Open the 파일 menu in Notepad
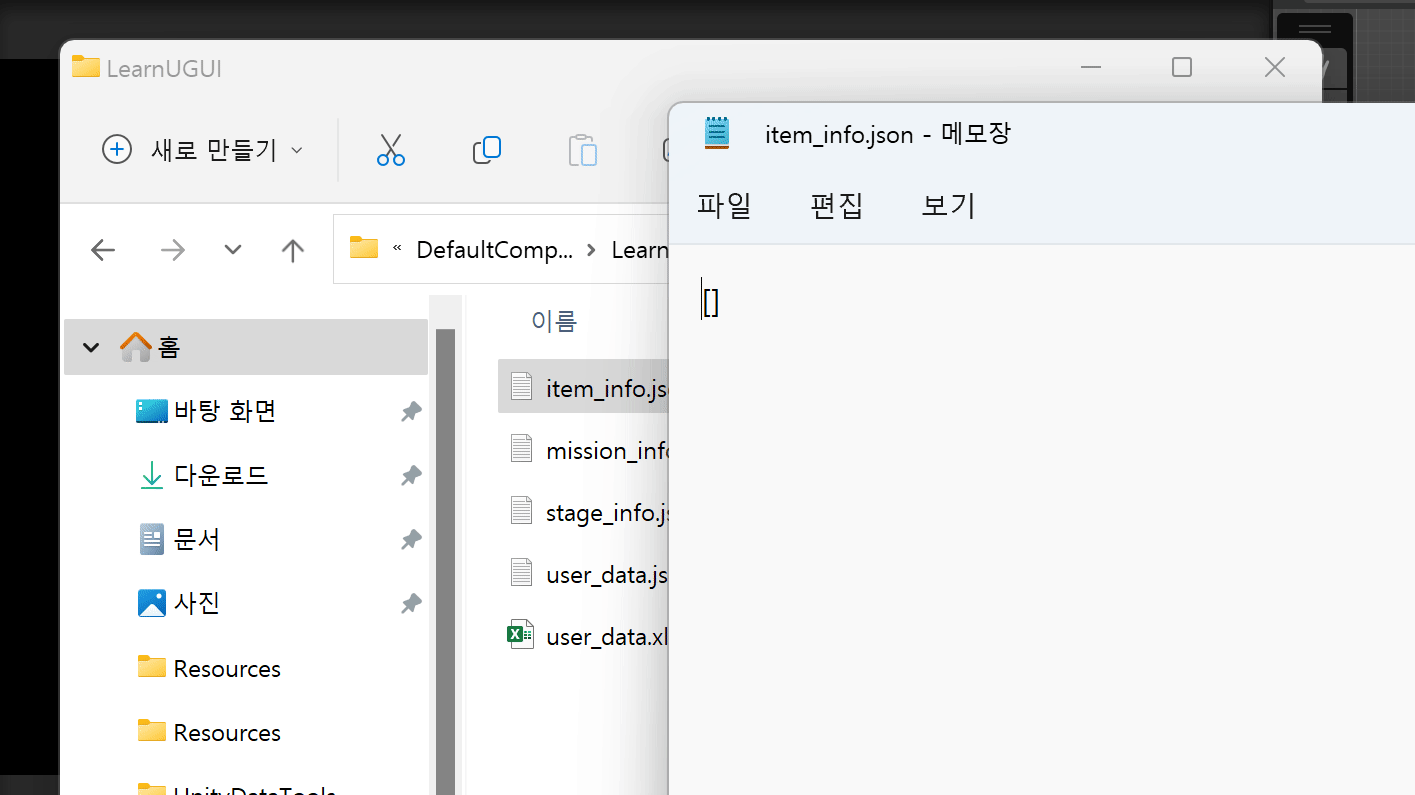 tap(724, 206)
